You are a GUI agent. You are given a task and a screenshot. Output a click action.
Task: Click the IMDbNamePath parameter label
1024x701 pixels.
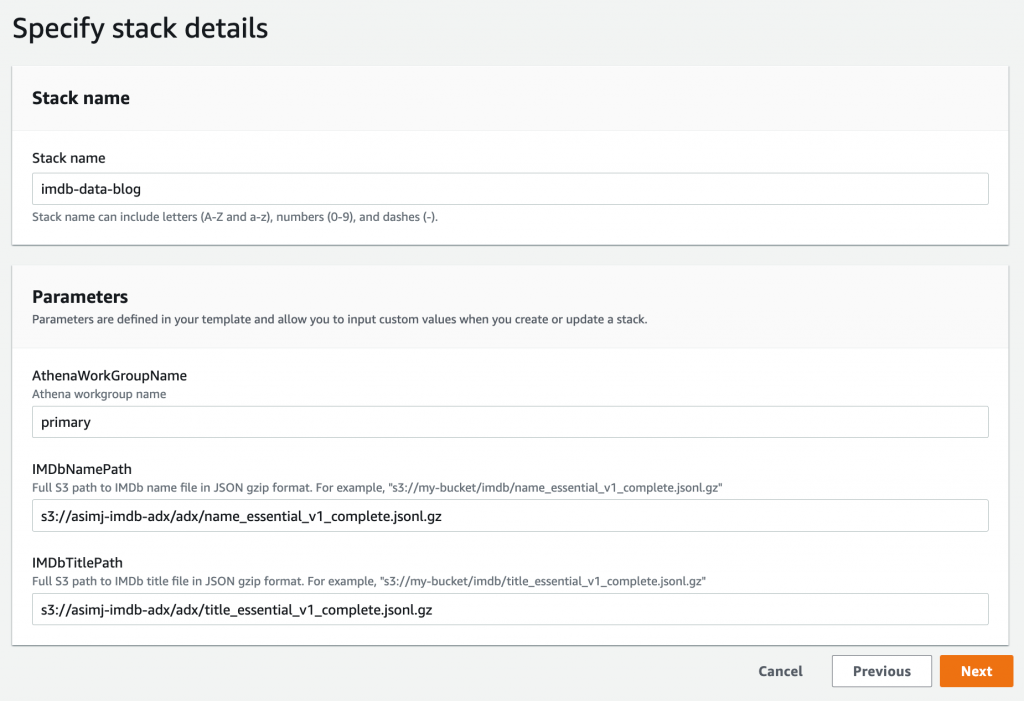tap(82, 469)
